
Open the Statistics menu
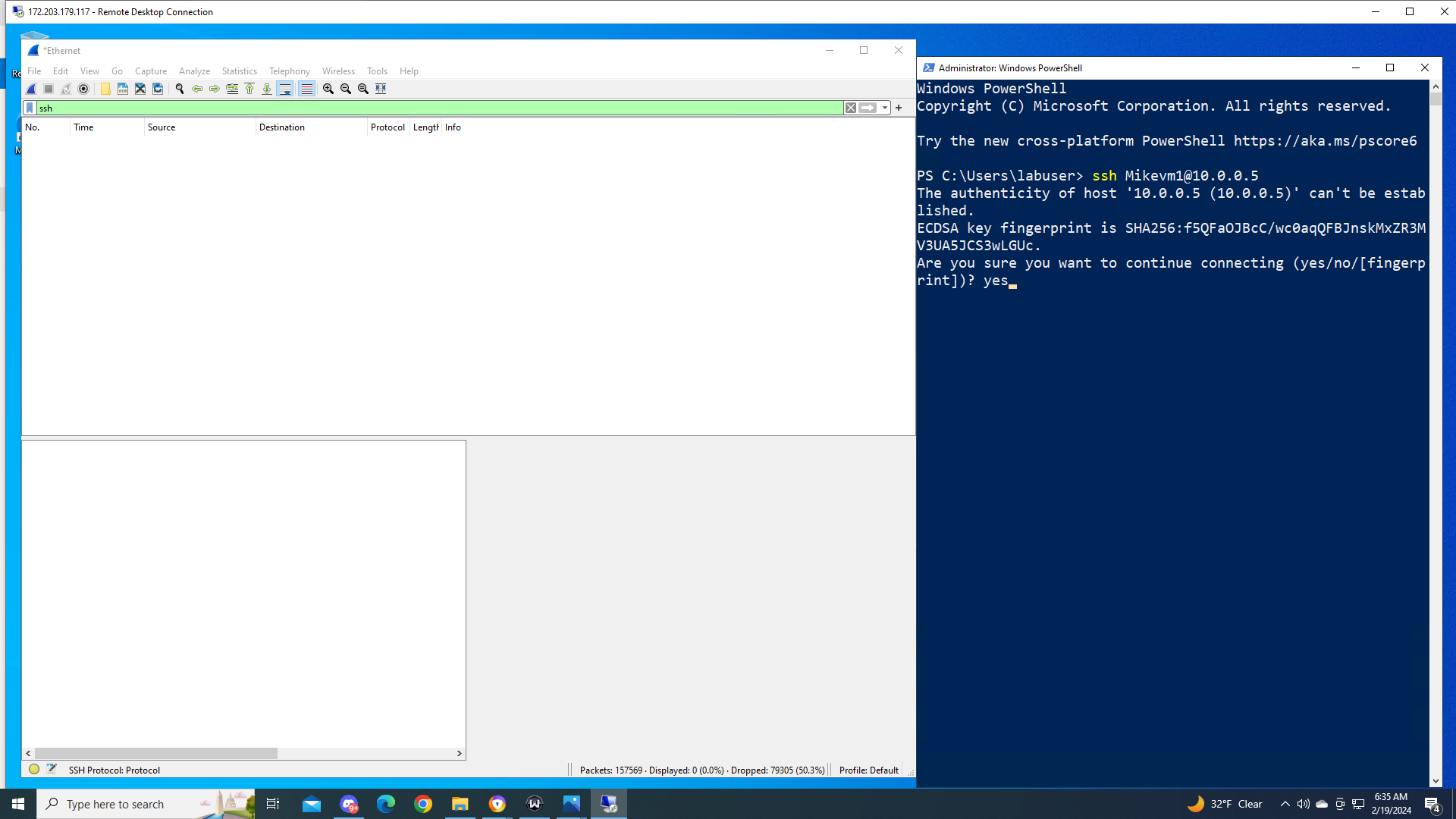(x=239, y=71)
